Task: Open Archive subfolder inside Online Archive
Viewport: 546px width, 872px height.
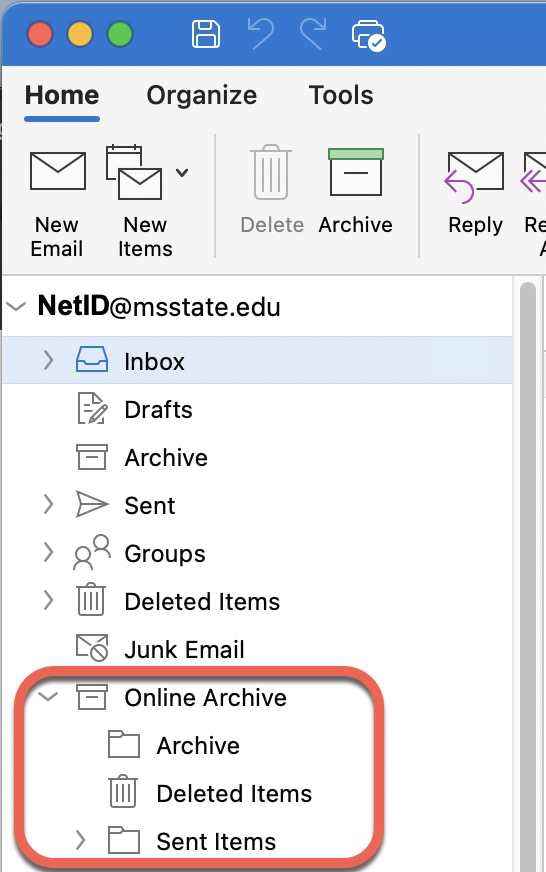Action: tap(198, 746)
